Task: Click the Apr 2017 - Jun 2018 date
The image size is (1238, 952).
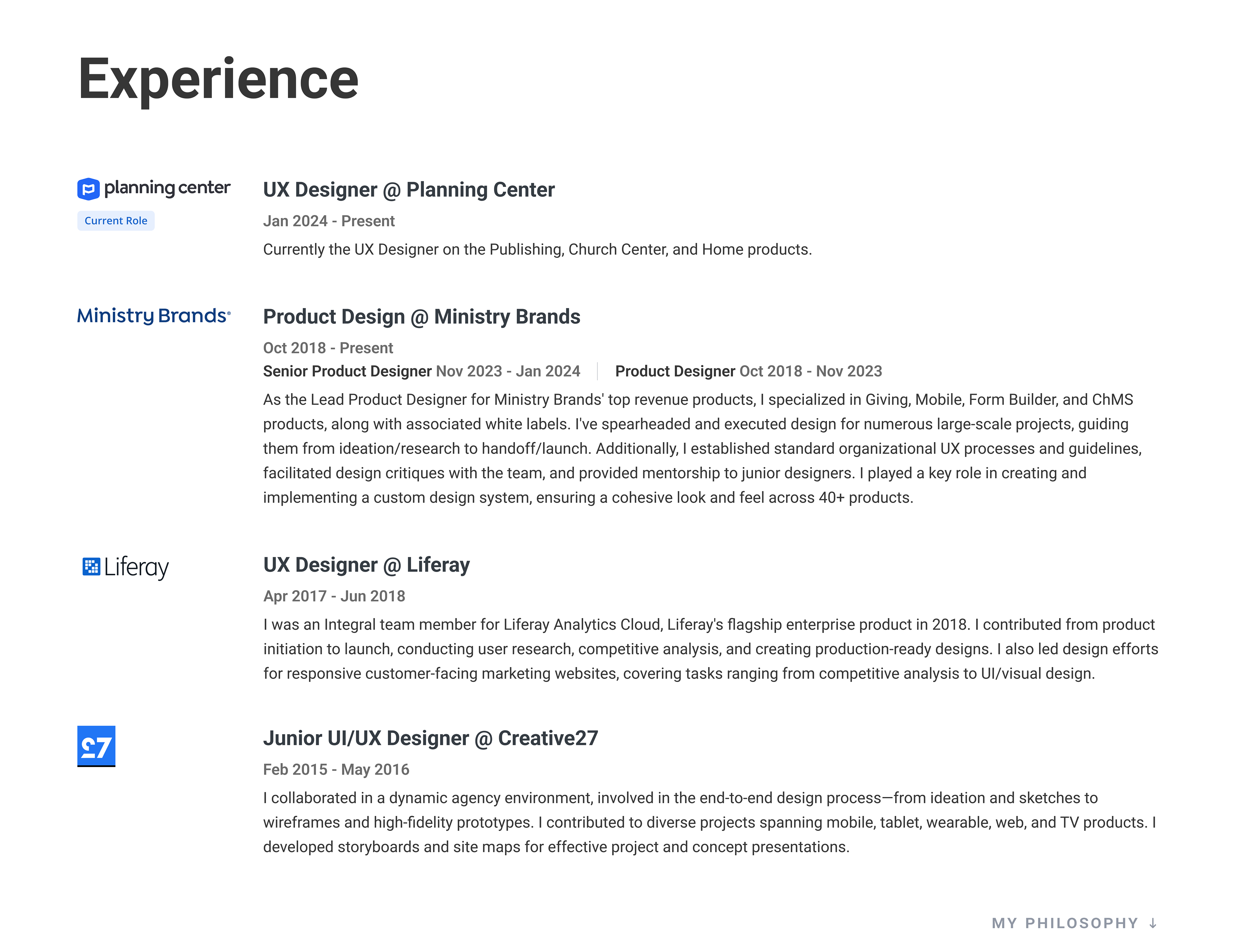Action: click(x=334, y=596)
